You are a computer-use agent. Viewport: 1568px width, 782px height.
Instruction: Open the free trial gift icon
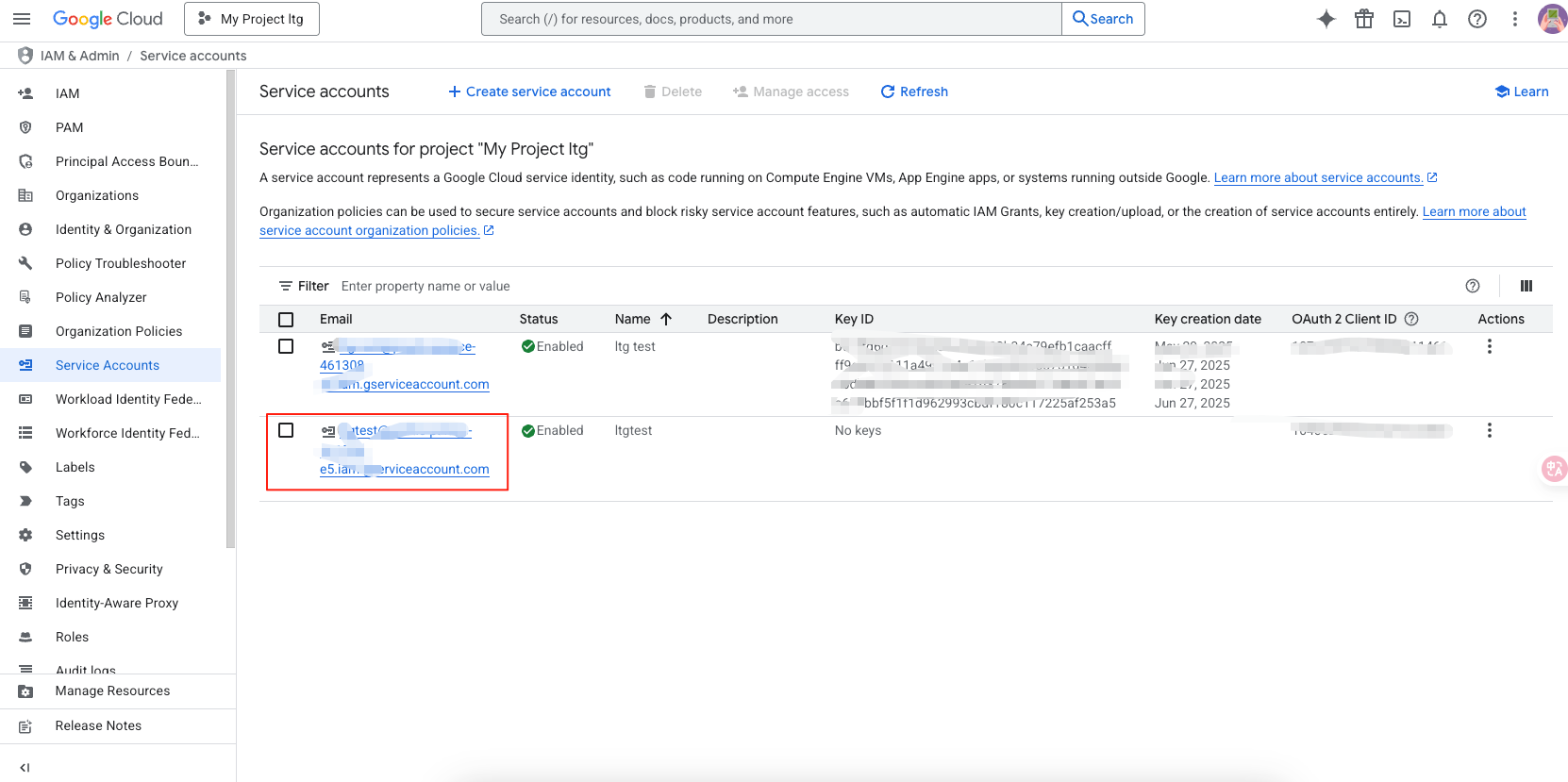(1363, 19)
